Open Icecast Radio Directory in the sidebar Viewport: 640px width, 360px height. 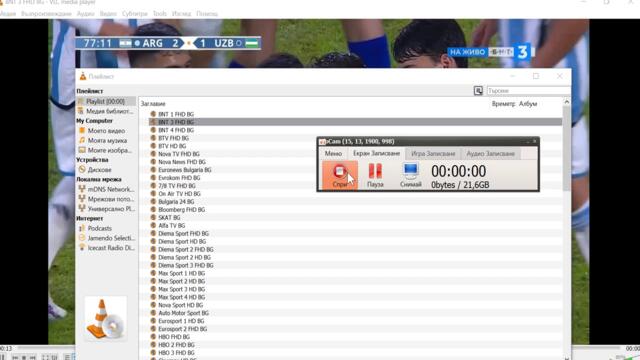pyautogui.click(x=106, y=248)
